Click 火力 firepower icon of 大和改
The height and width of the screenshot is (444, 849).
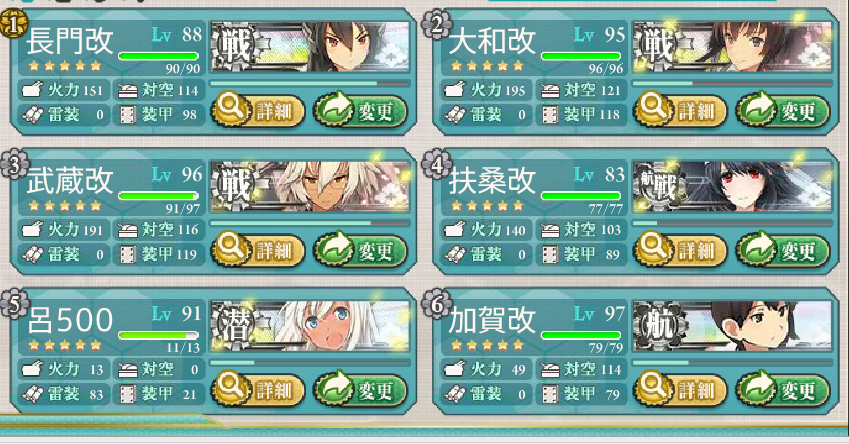click(454, 89)
